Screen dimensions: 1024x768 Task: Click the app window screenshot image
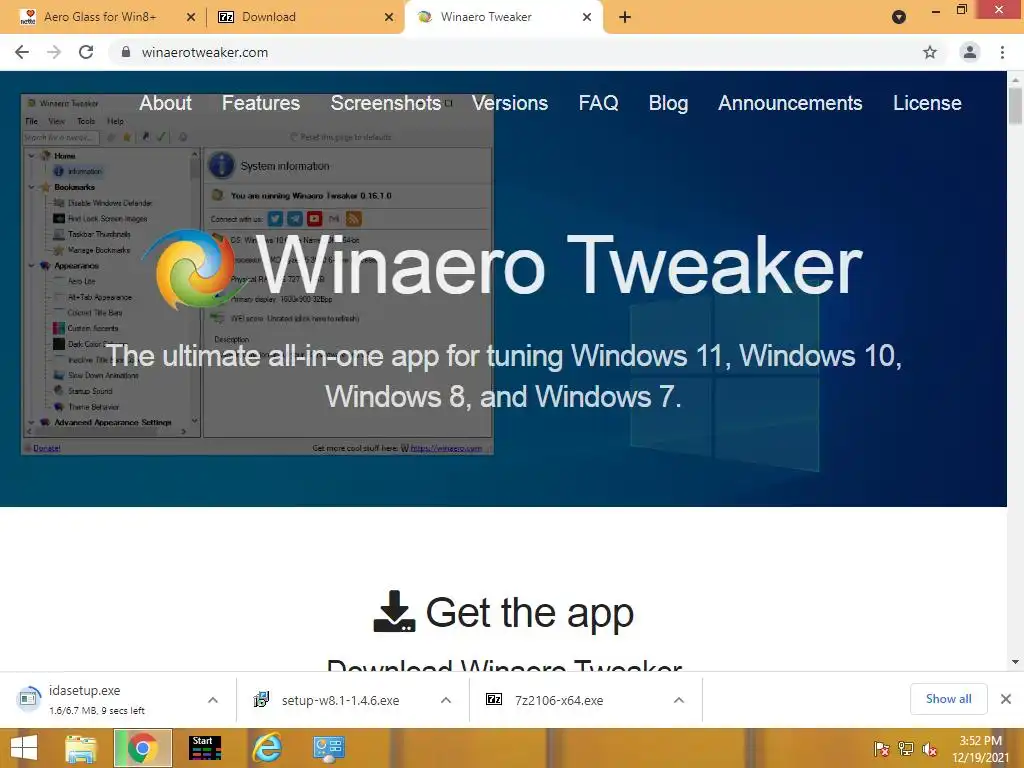257,274
